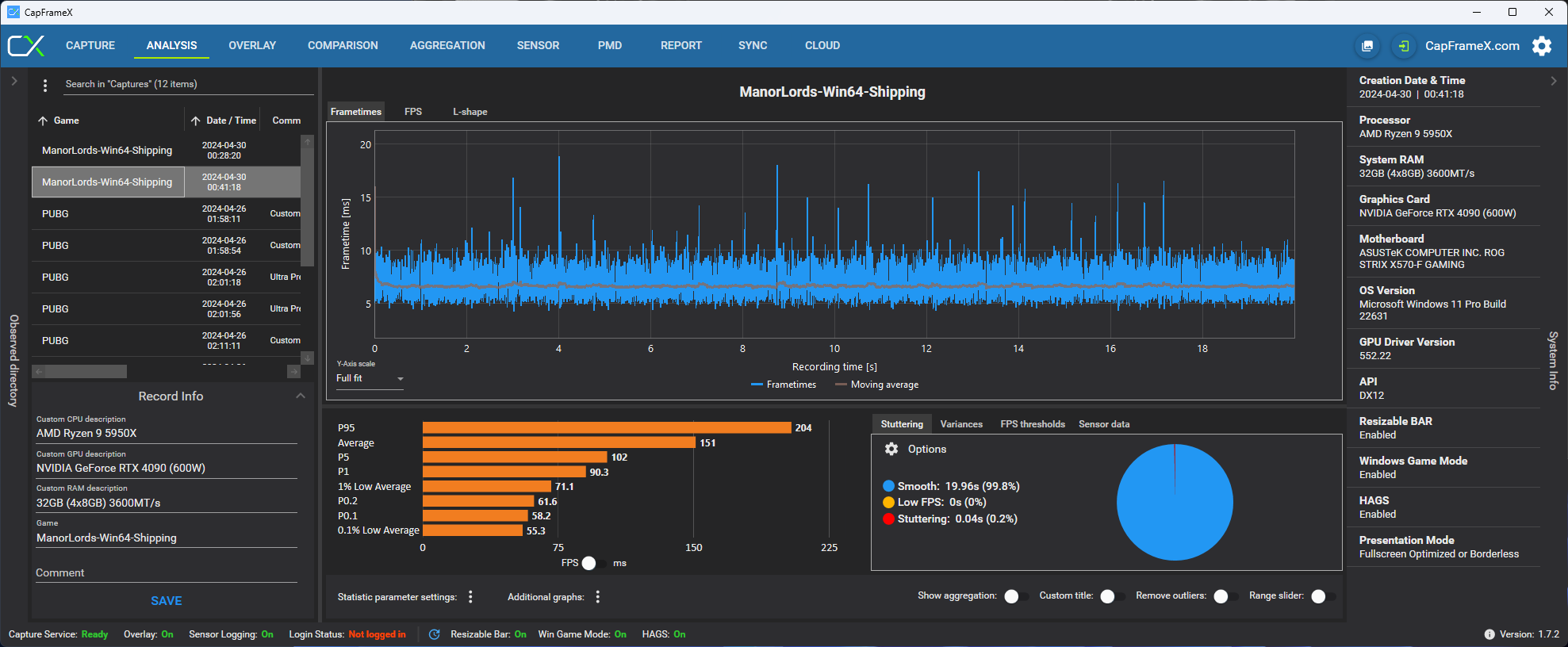Click the P95 bar in statistics chart
Screen dimensions: 1568x647
607,428
